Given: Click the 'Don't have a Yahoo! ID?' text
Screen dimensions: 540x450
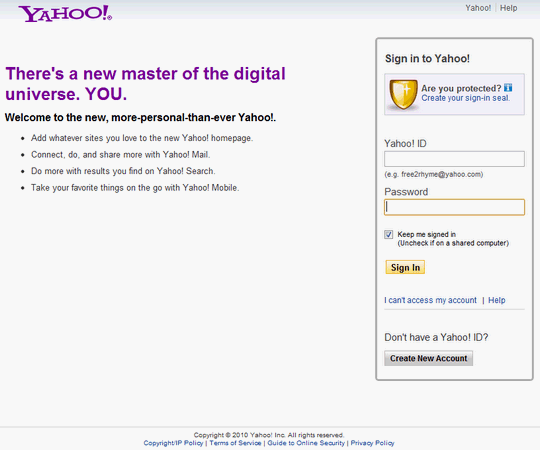Looking at the screenshot, I should (x=436, y=337).
